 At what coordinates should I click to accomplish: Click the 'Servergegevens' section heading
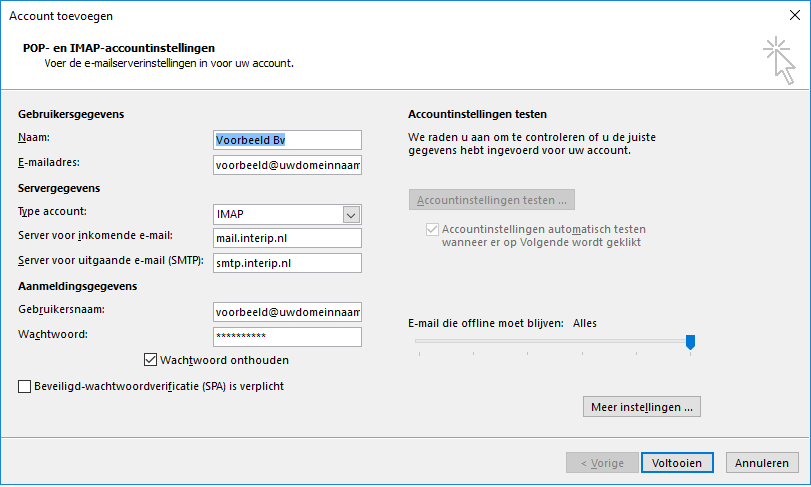pyautogui.click(x=59, y=188)
